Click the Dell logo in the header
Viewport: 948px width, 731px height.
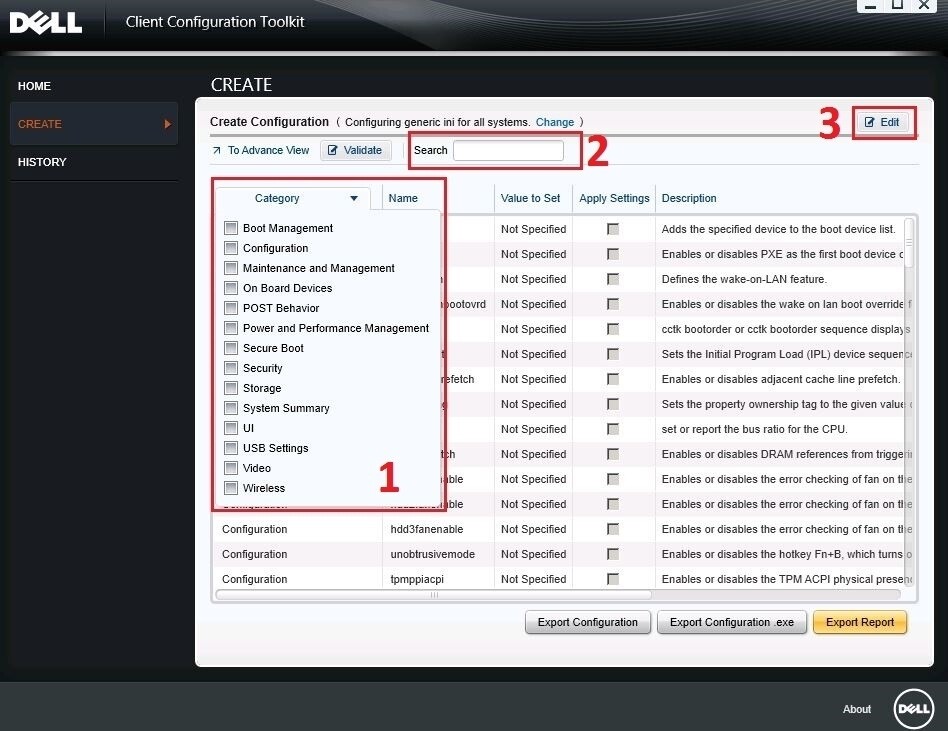[x=45, y=21]
